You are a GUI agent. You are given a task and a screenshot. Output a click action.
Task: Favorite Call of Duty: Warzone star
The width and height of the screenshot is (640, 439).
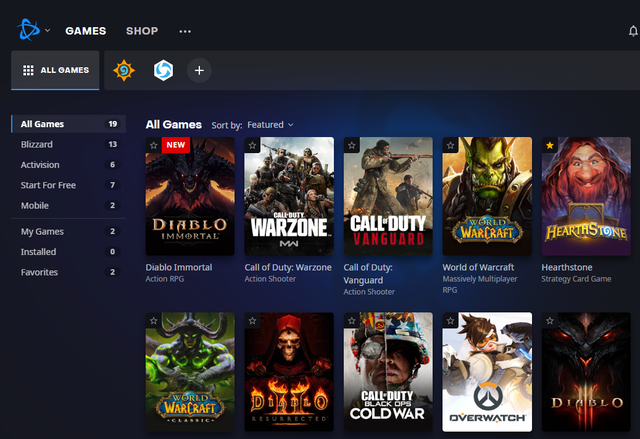click(252, 145)
